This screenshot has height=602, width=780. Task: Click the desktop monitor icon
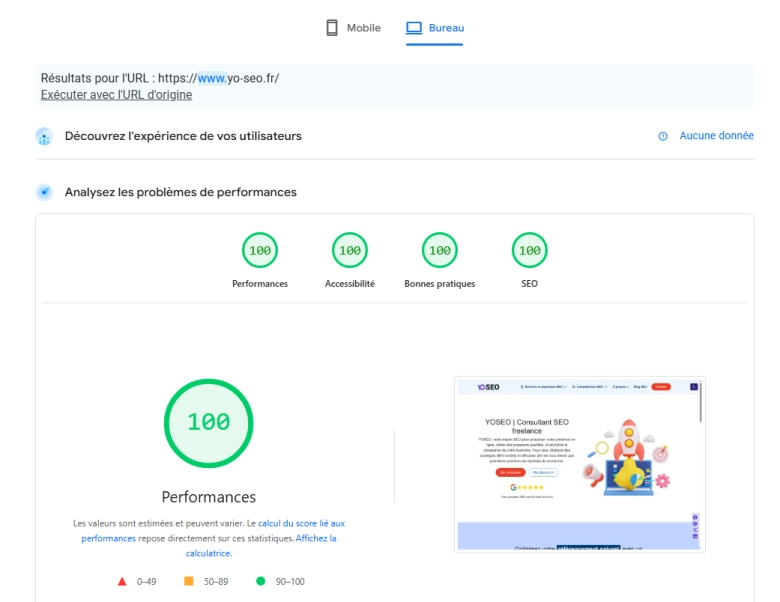click(x=414, y=28)
